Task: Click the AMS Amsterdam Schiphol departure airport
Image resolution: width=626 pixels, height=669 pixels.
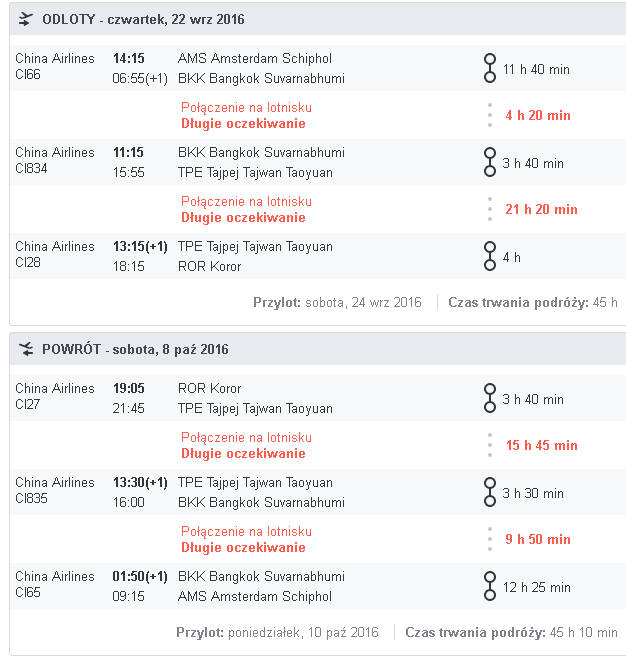Action: [x=255, y=58]
